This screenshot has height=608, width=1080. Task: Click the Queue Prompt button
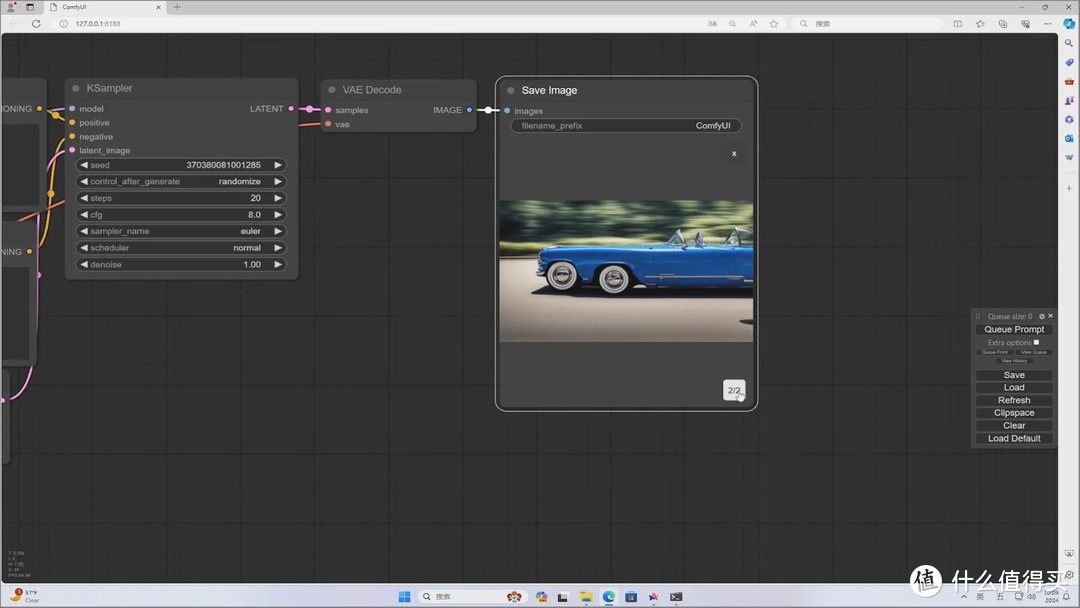pyautogui.click(x=1014, y=329)
